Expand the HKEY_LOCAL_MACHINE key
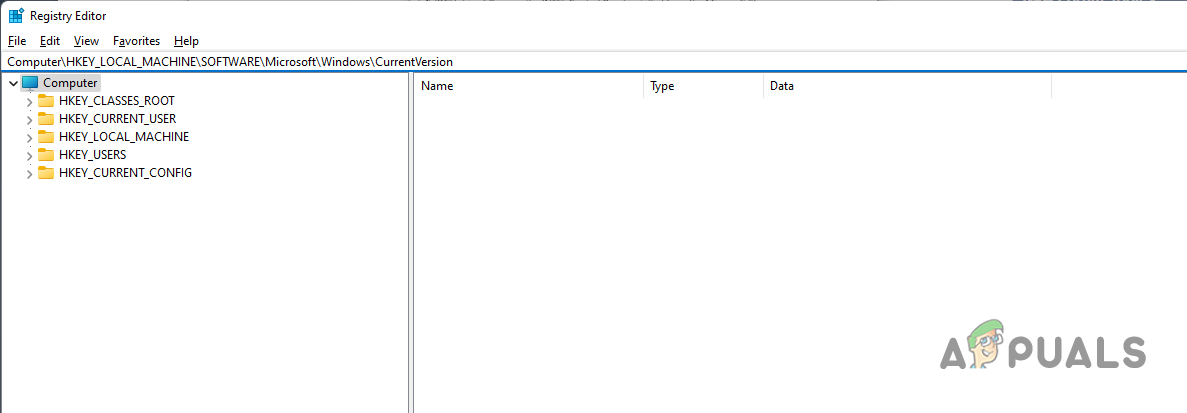1187x413 pixels. (29, 138)
